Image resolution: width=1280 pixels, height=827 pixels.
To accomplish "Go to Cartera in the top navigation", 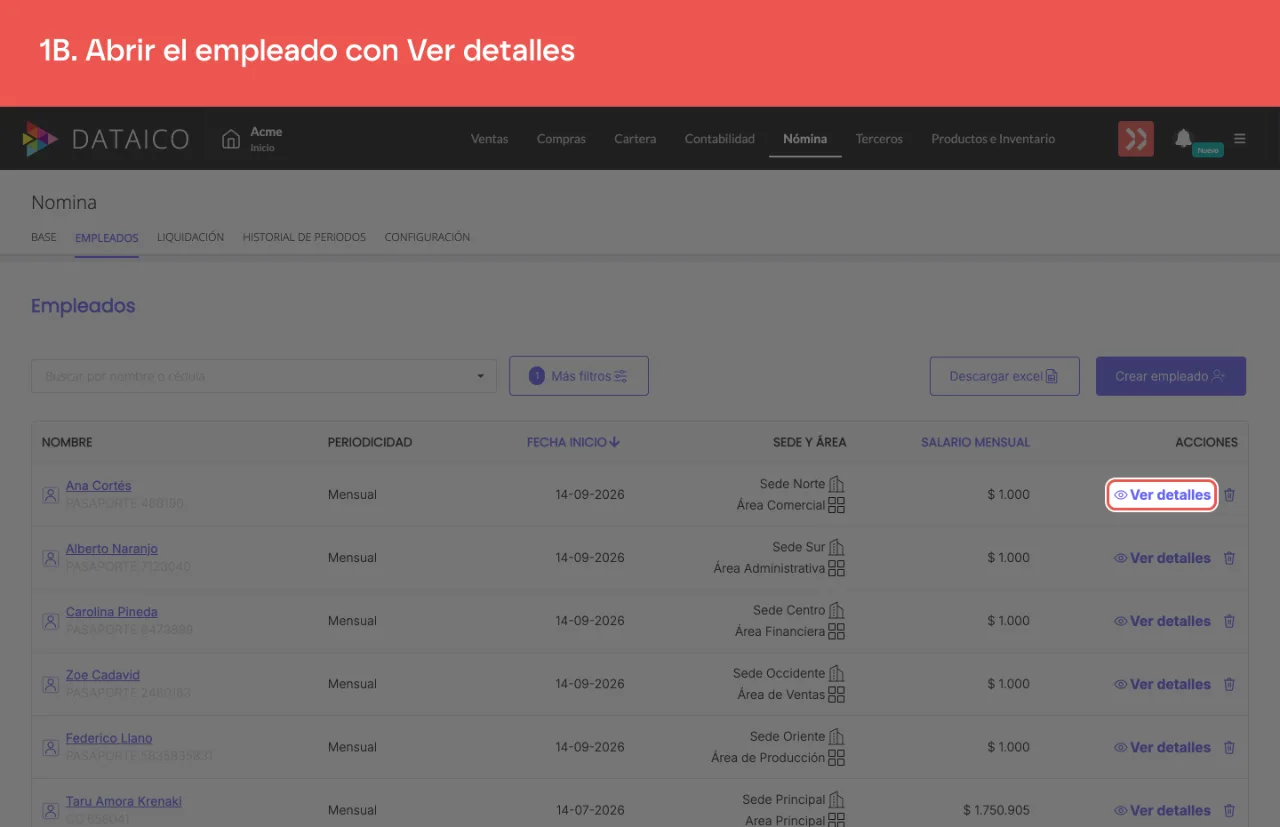I will pyautogui.click(x=635, y=139).
